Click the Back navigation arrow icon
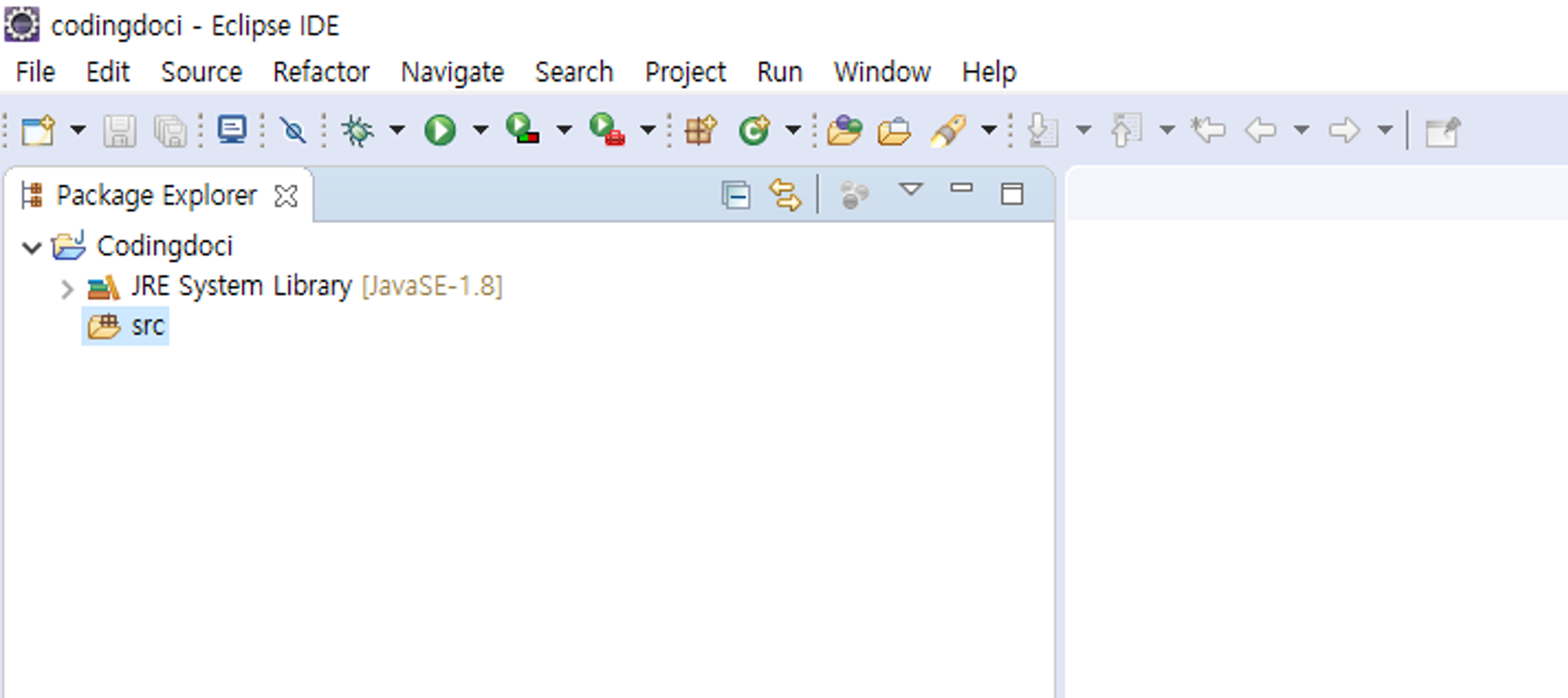This screenshot has height=698, width=1568. click(1261, 131)
